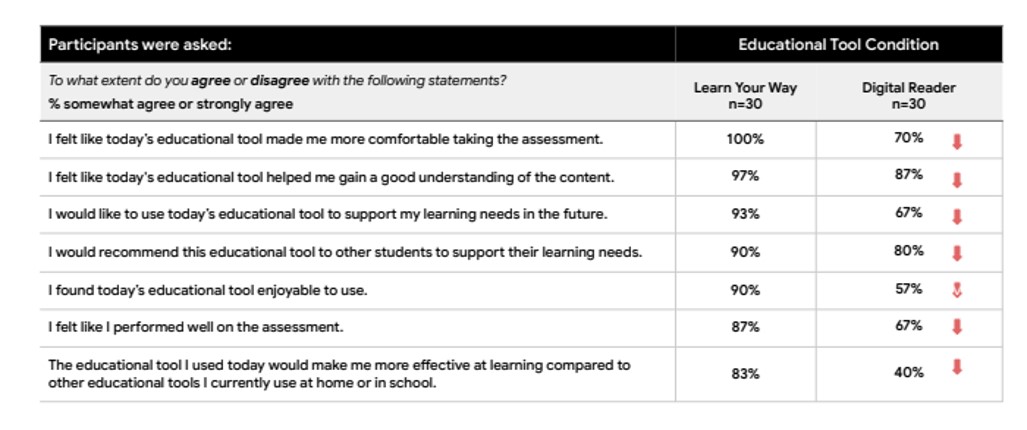Click the 'Educational Tool Condition' header
Viewport: 1027px width, 430px height.
838,45
